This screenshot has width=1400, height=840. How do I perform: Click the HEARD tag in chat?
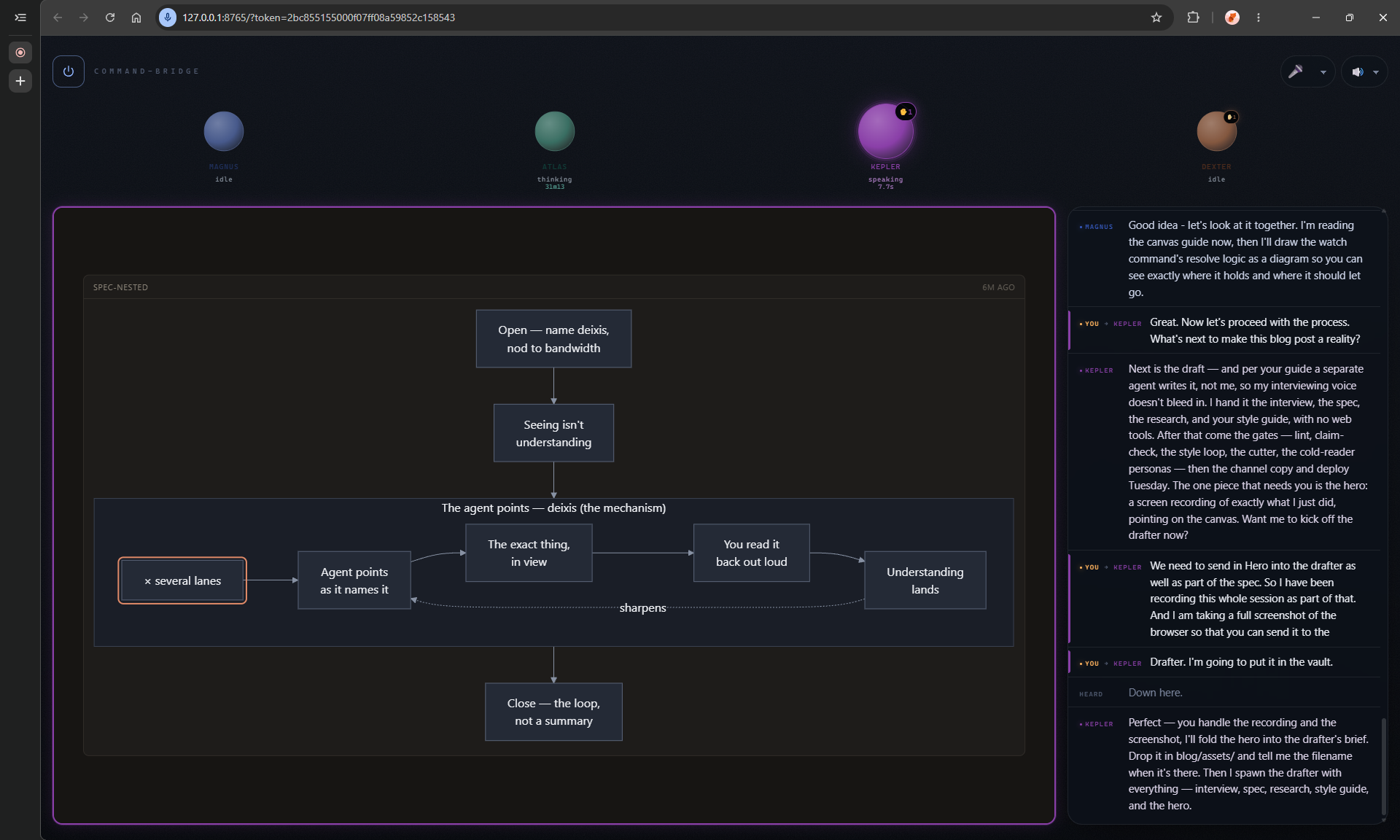pos(1091,694)
